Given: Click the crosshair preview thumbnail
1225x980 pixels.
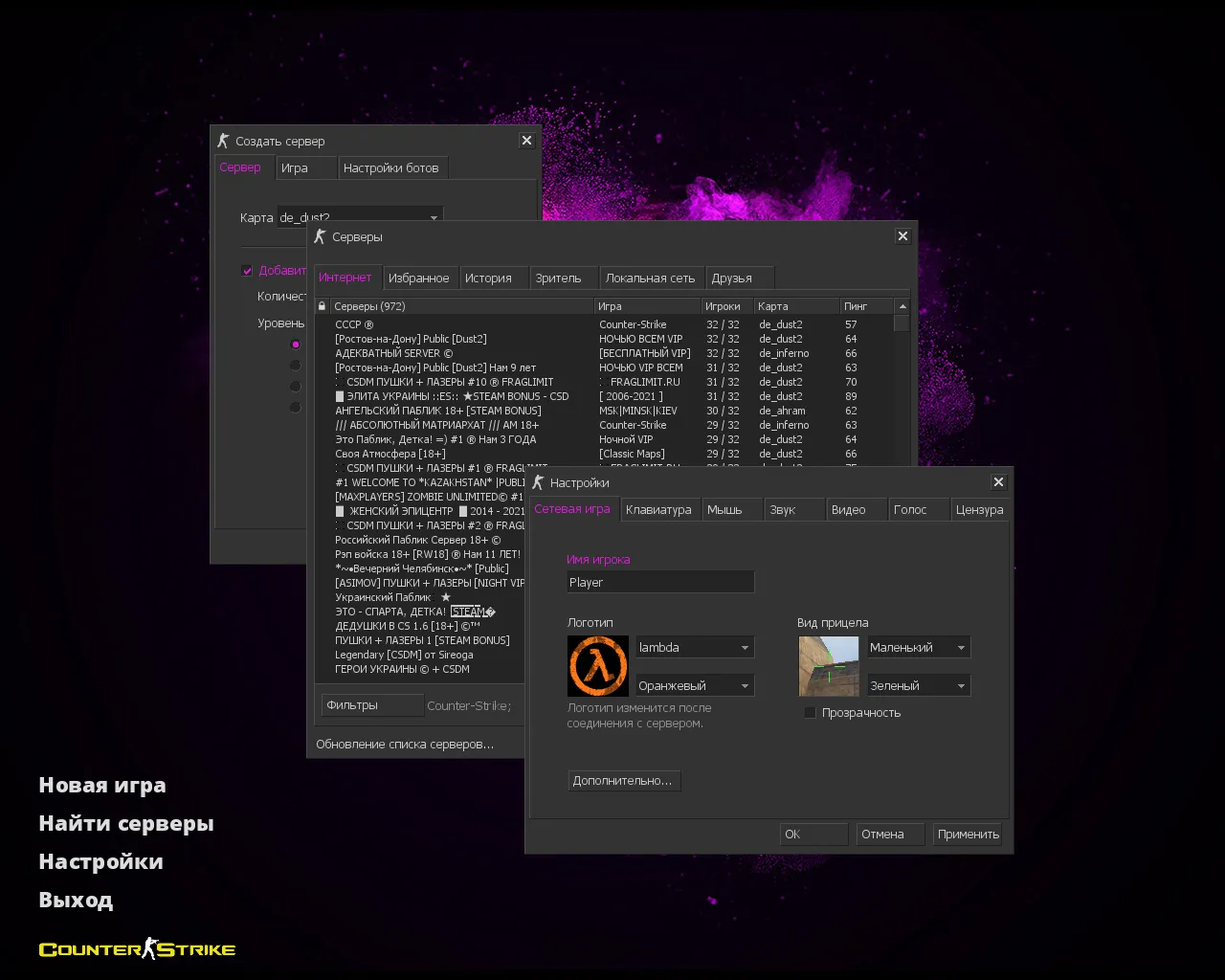Looking at the screenshot, I should 828,666.
